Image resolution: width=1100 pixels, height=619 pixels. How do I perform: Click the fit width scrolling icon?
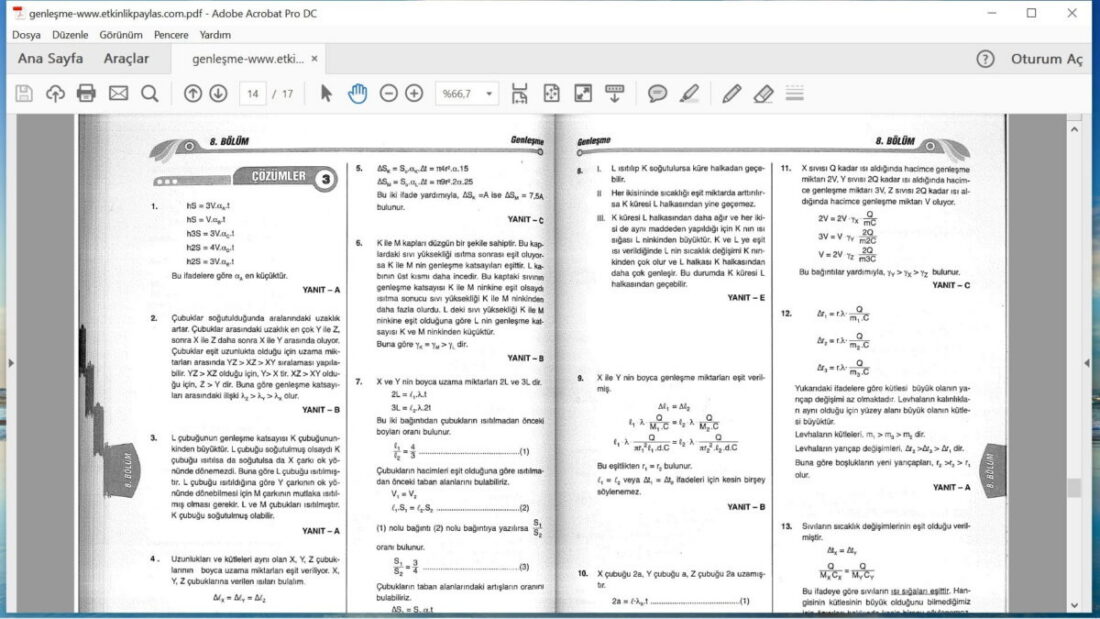point(519,93)
